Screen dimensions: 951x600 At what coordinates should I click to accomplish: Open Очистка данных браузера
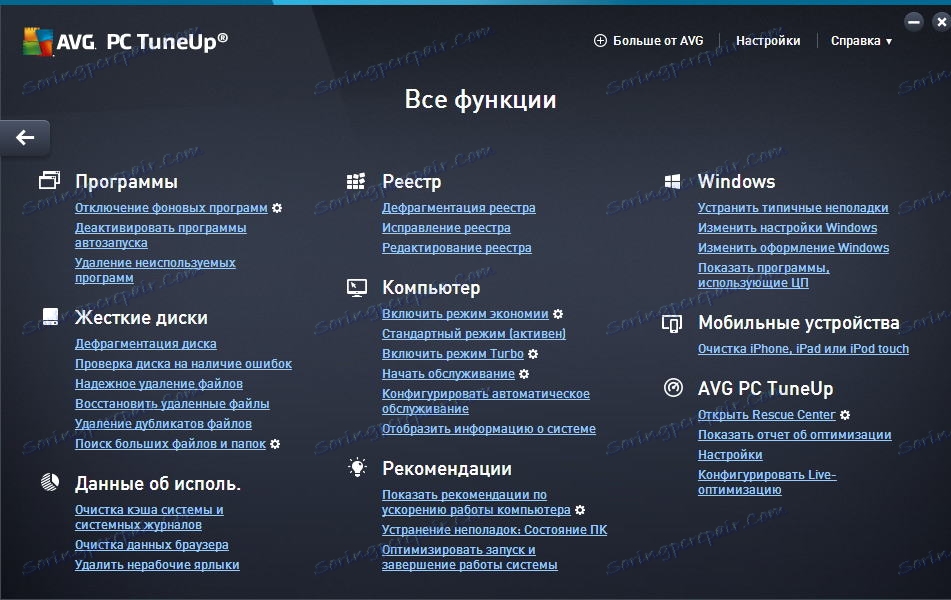coord(152,545)
